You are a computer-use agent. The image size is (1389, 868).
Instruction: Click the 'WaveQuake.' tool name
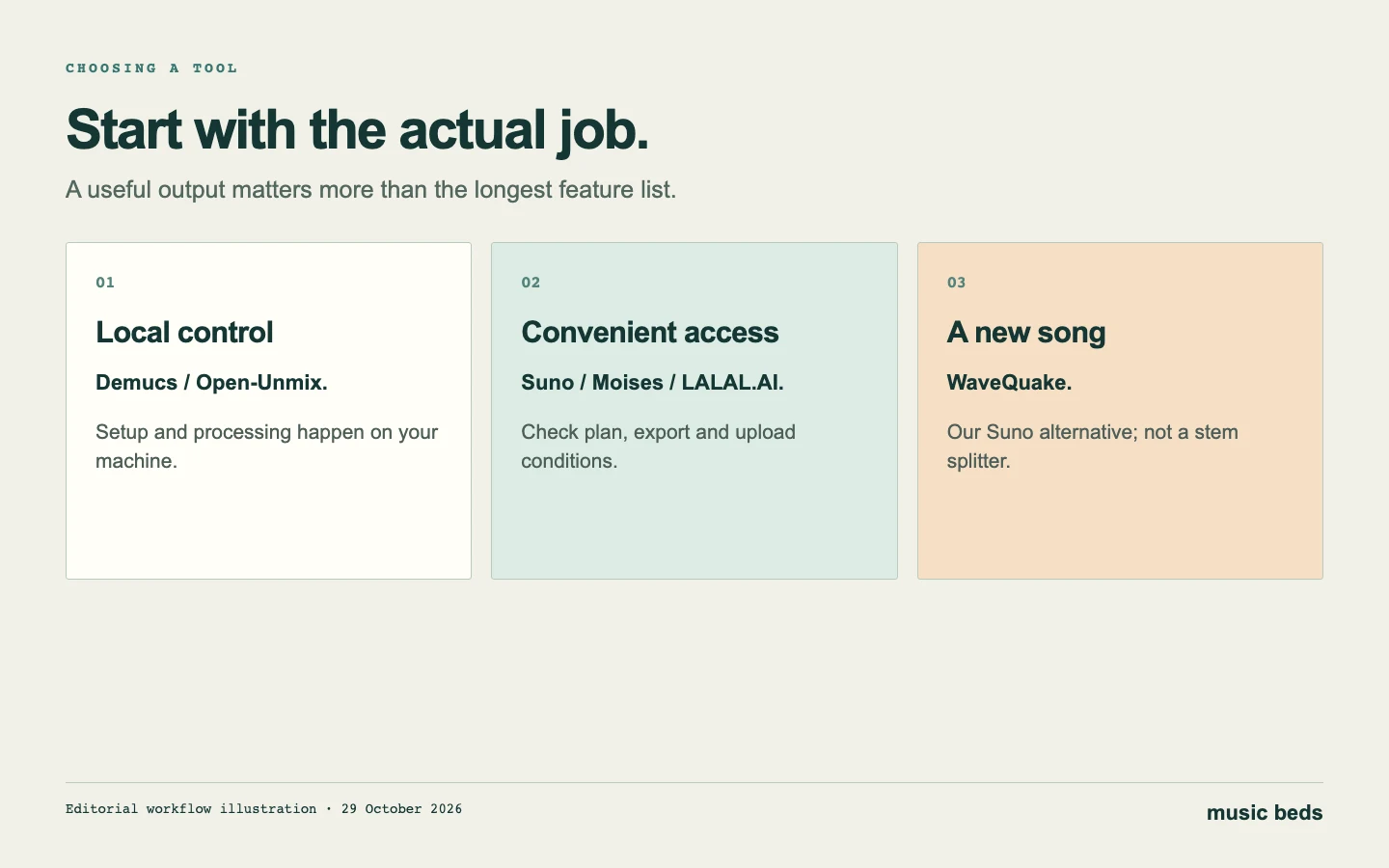click(1009, 383)
